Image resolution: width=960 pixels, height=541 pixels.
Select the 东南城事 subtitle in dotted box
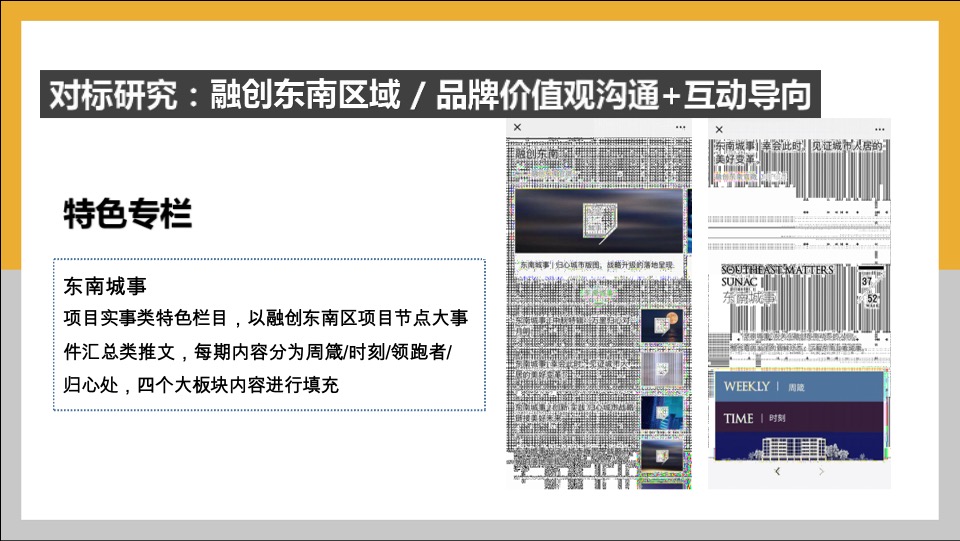pos(105,286)
